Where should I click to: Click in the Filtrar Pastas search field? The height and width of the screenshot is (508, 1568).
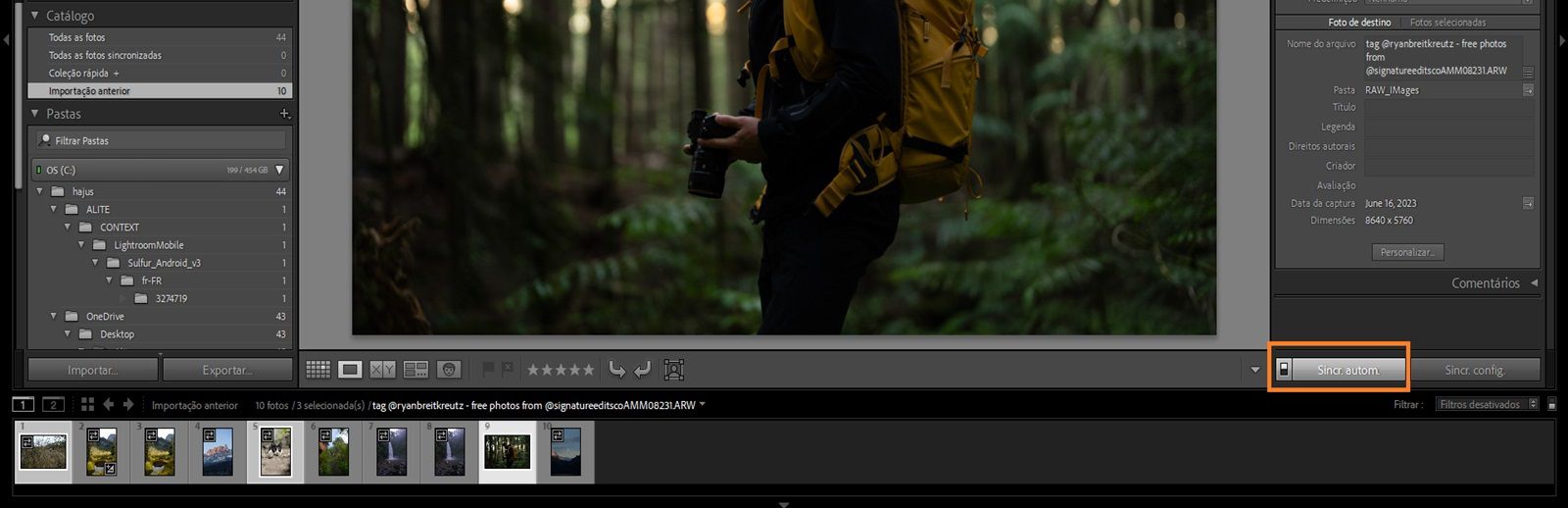(x=162, y=140)
